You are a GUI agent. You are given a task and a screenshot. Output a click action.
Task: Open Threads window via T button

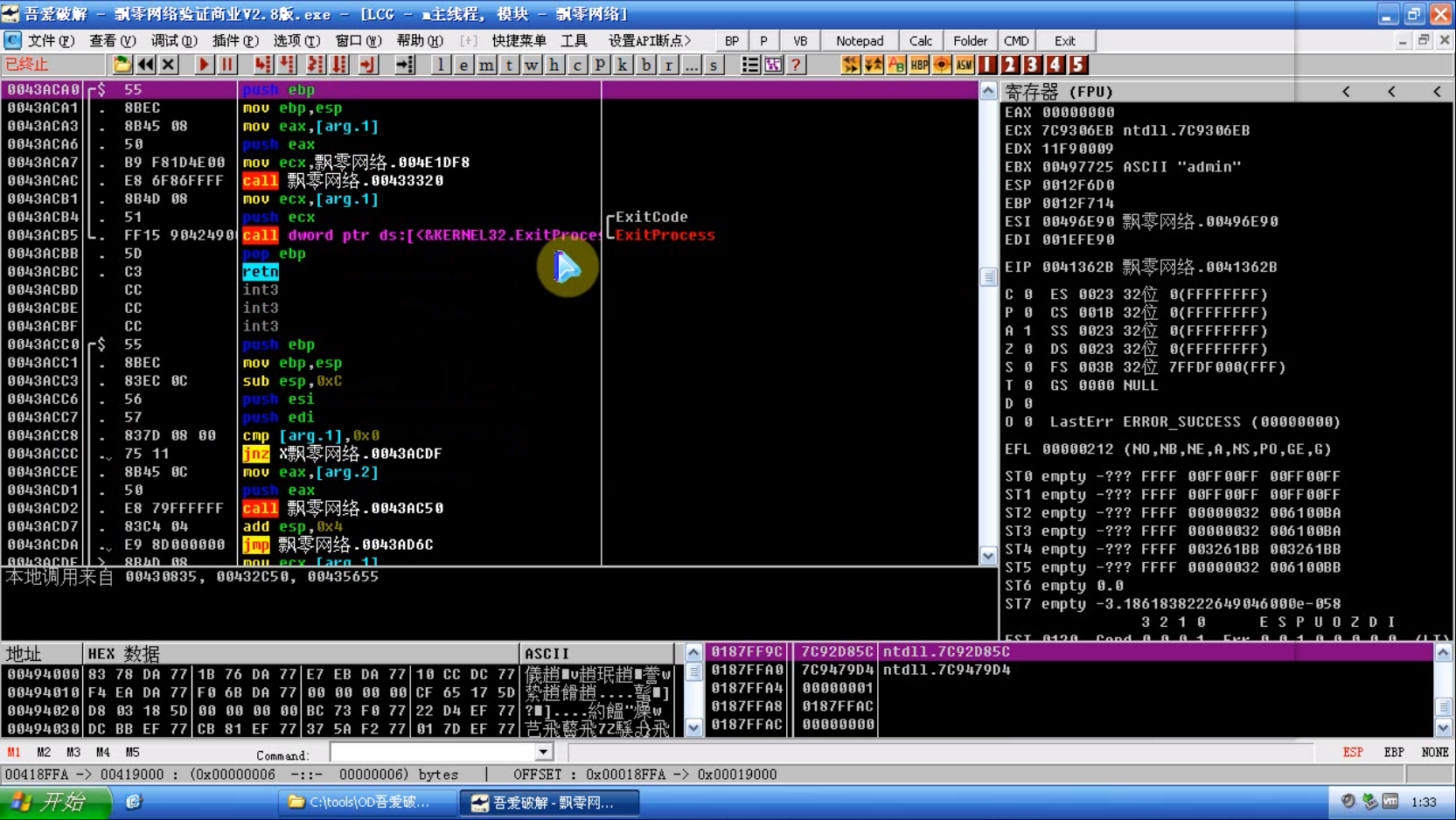pyautogui.click(x=509, y=65)
